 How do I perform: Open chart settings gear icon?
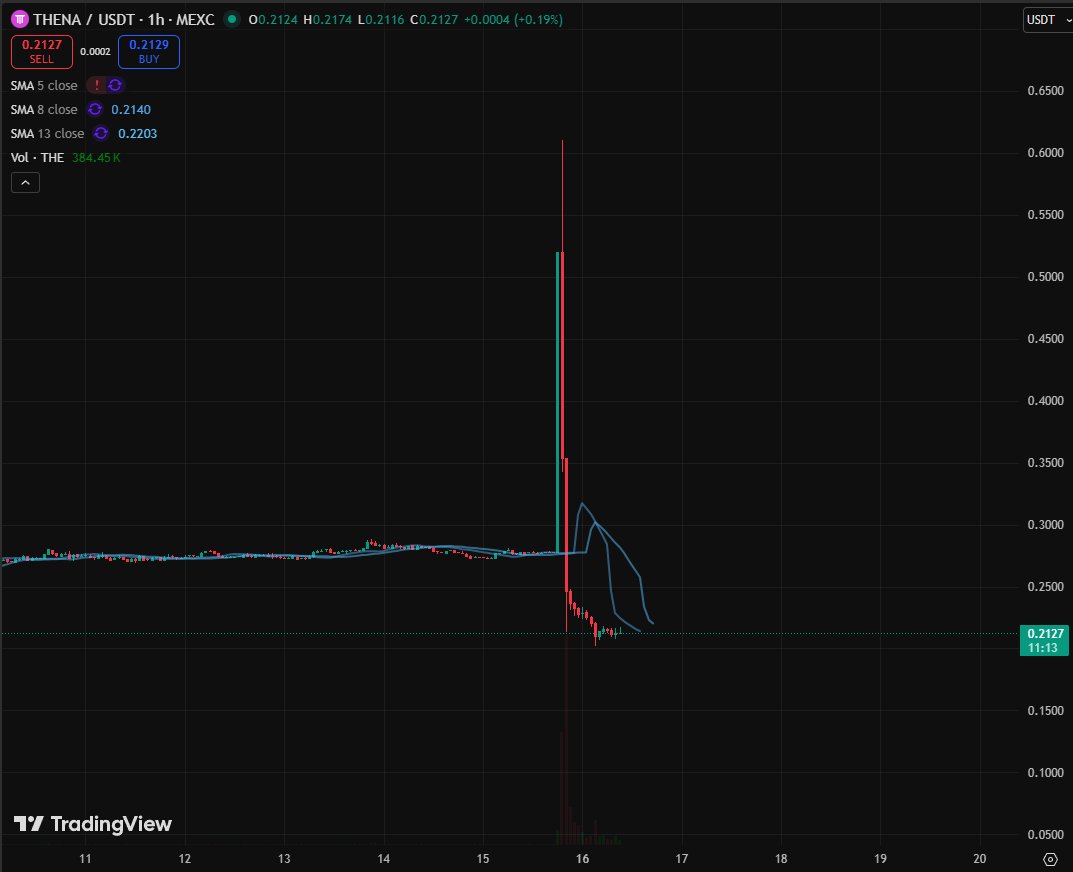(1050, 859)
